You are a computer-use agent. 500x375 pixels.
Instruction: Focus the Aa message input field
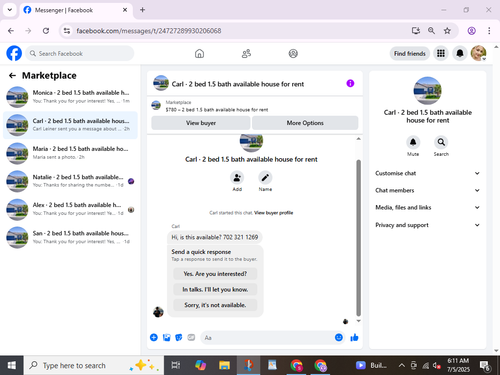tap(267, 337)
